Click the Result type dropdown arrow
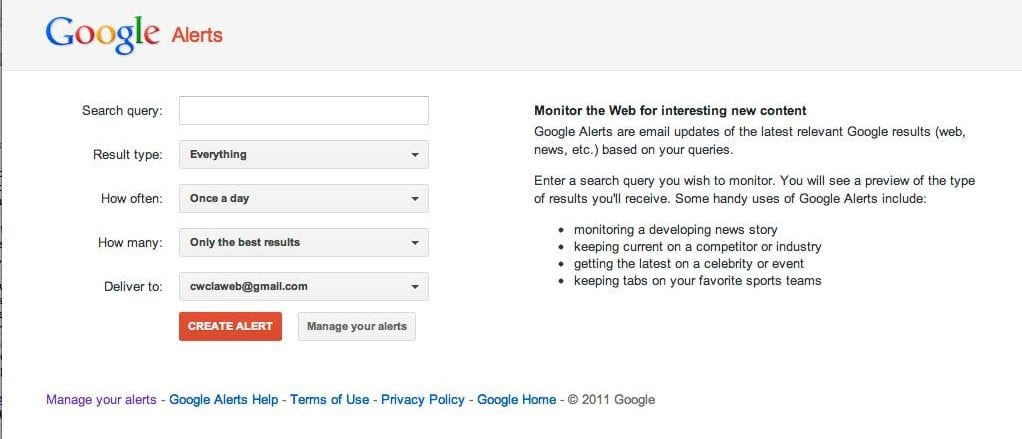The image size is (1022, 439). [x=415, y=155]
